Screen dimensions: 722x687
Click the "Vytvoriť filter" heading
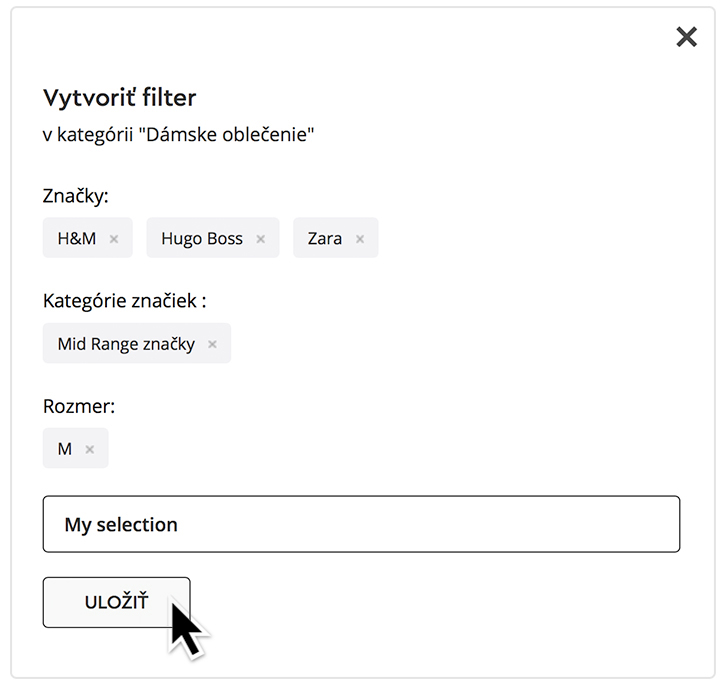[120, 97]
